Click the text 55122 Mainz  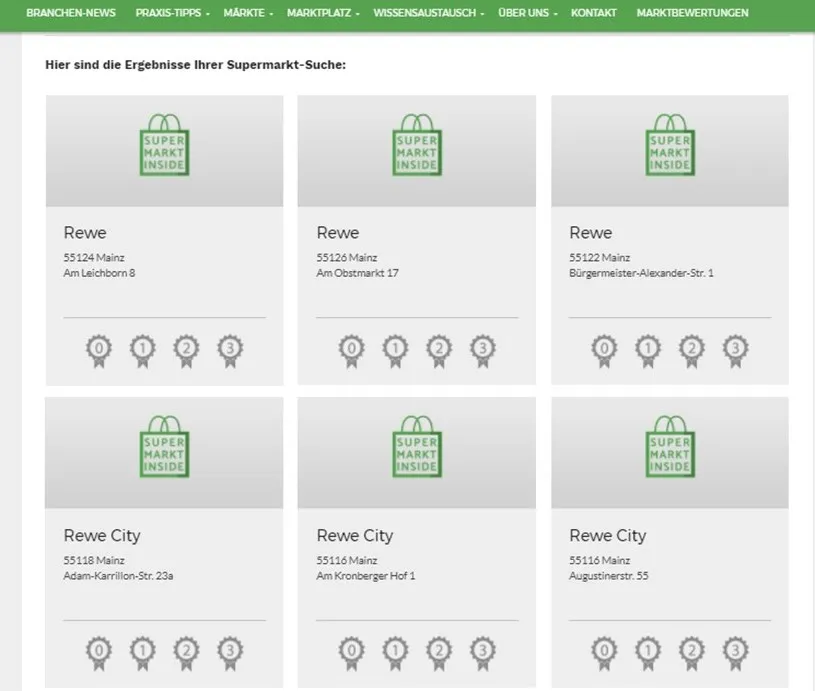[599, 257]
